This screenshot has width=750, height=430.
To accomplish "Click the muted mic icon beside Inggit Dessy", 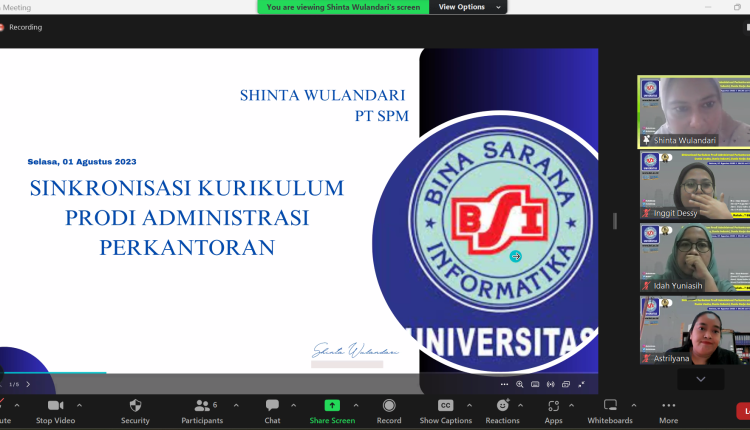I will 647,213.
